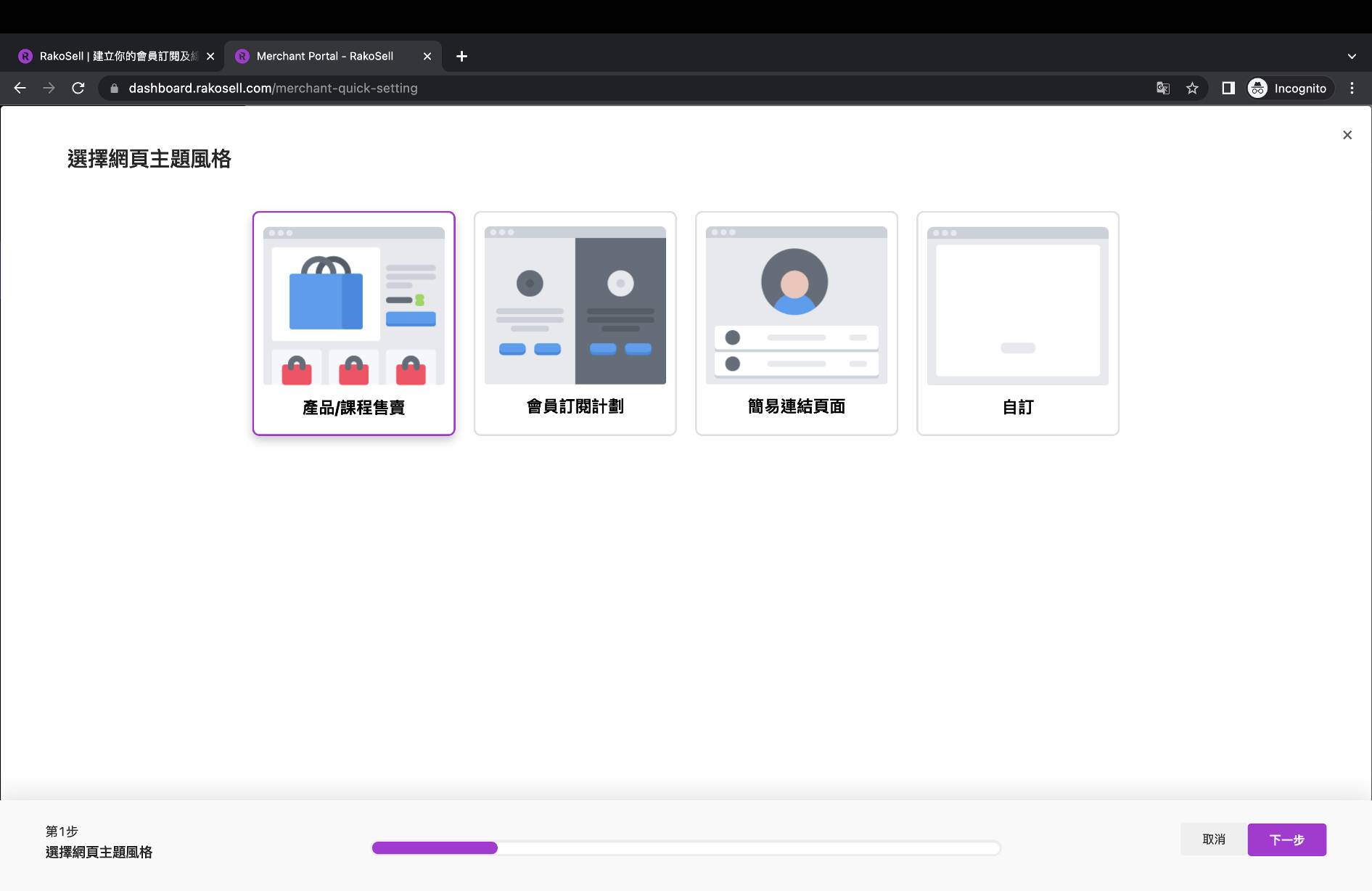Open a new browser tab
This screenshot has width=1372, height=891.
pos(461,56)
